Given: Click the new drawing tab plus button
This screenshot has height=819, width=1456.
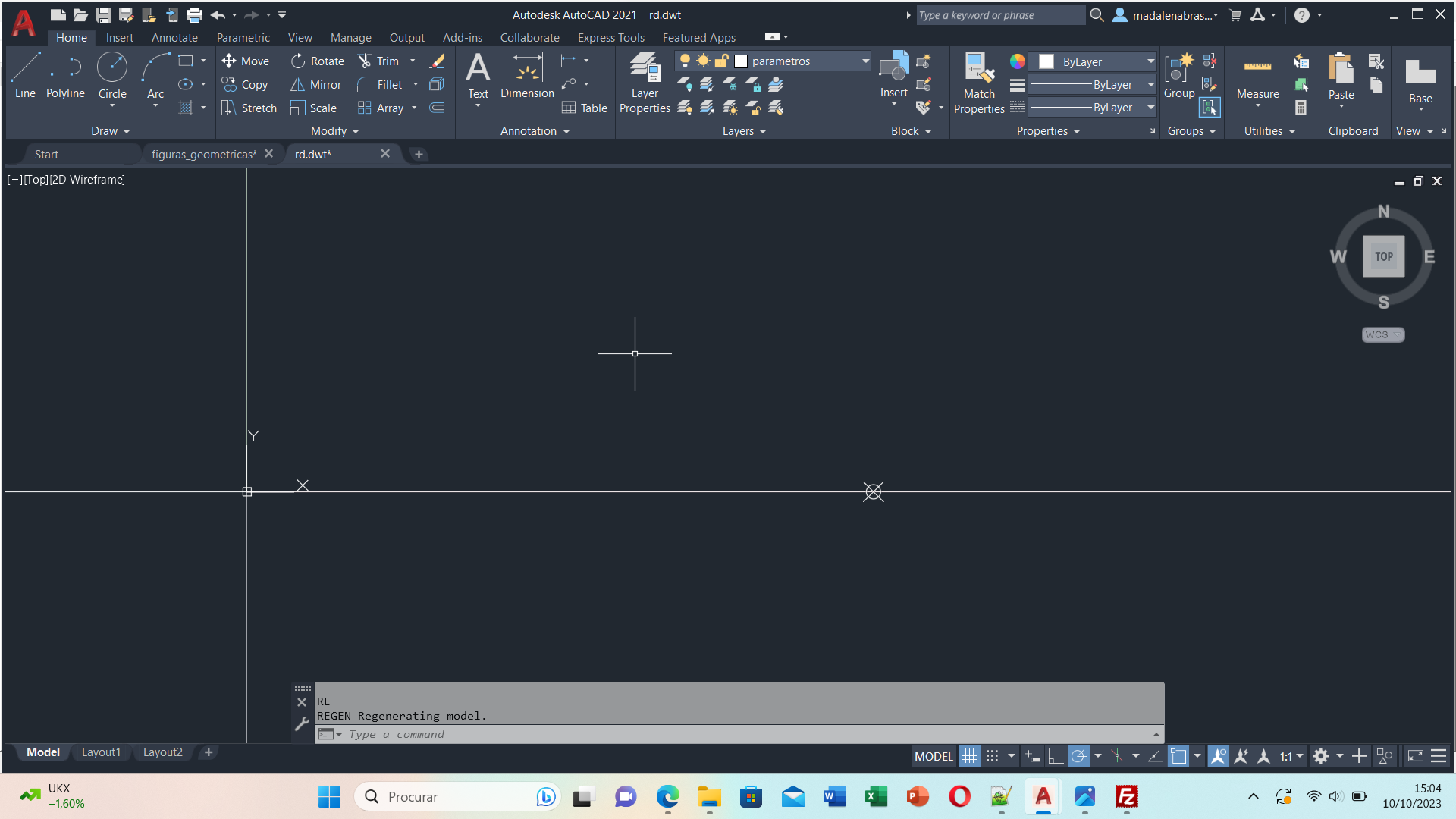Looking at the screenshot, I should point(419,154).
